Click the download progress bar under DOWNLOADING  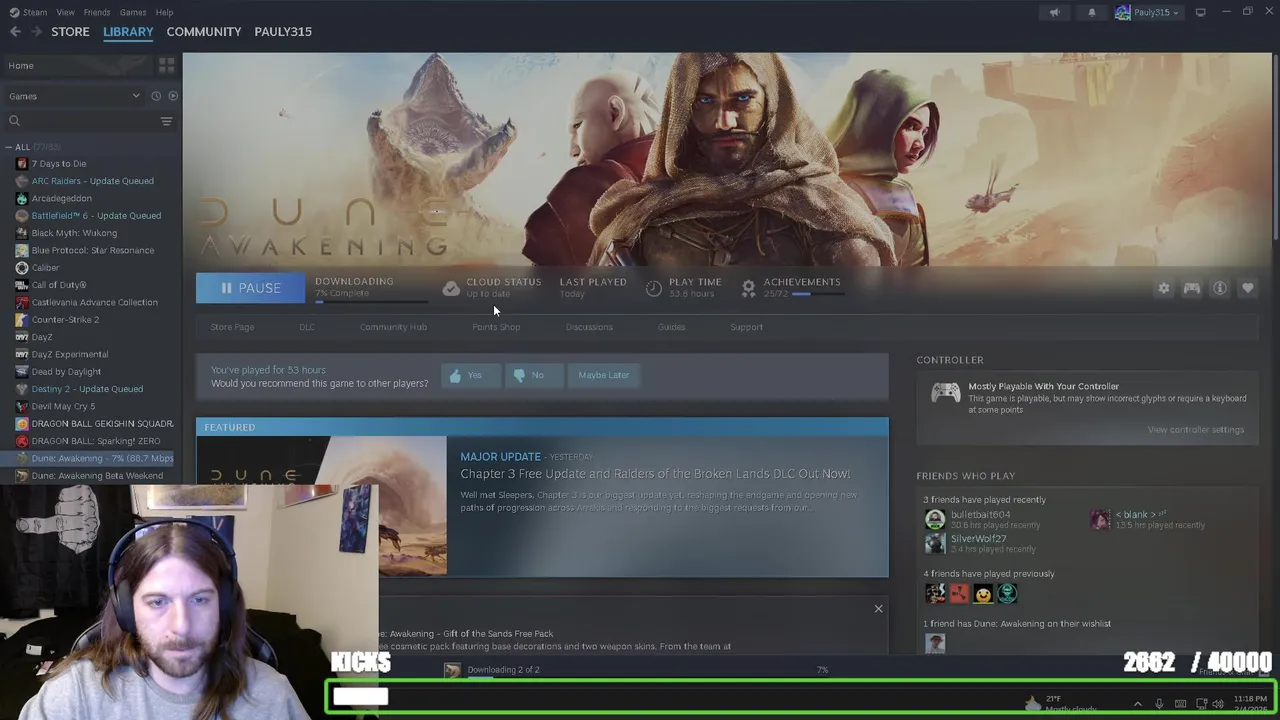(x=371, y=300)
